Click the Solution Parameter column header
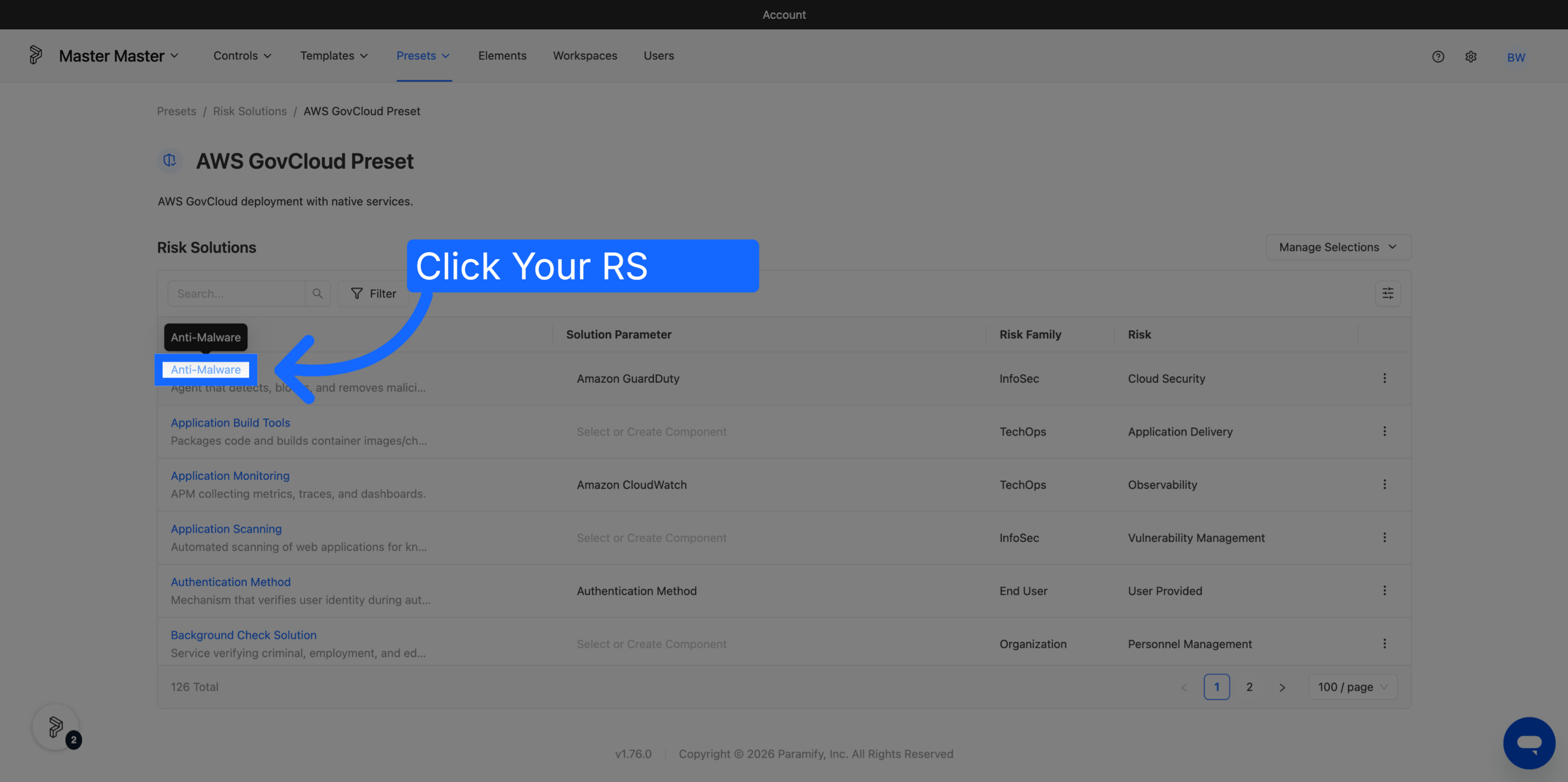Image resolution: width=1568 pixels, height=782 pixels. (x=618, y=334)
